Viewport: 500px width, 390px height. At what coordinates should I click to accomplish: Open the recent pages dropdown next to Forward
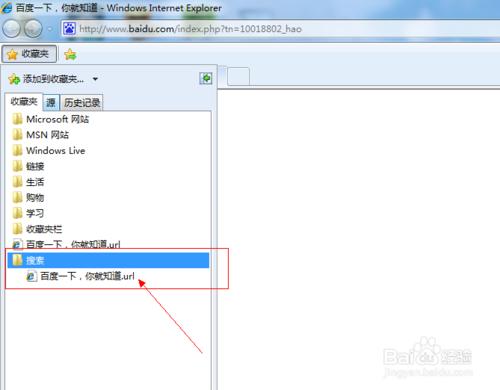pos(50,29)
